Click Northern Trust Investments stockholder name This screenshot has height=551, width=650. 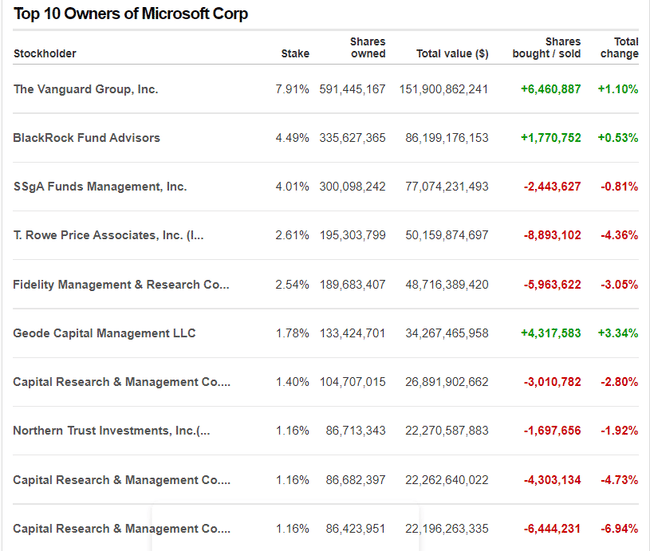click(111, 431)
